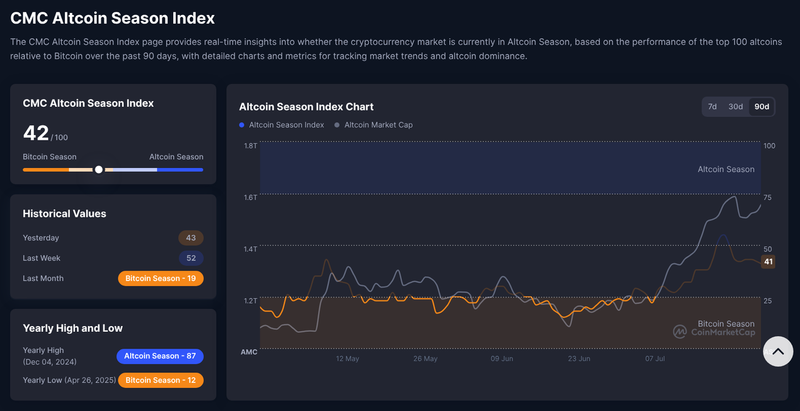Click the AMC axis label
Image resolution: width=800 pixels, height=411 pixels.
(x=249, y=352)
